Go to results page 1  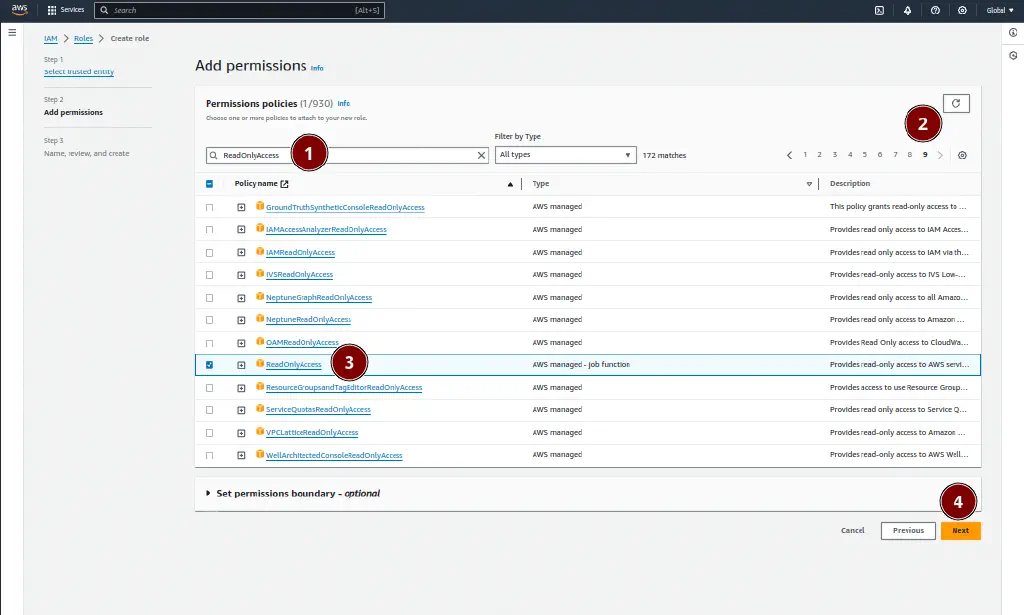805,155
